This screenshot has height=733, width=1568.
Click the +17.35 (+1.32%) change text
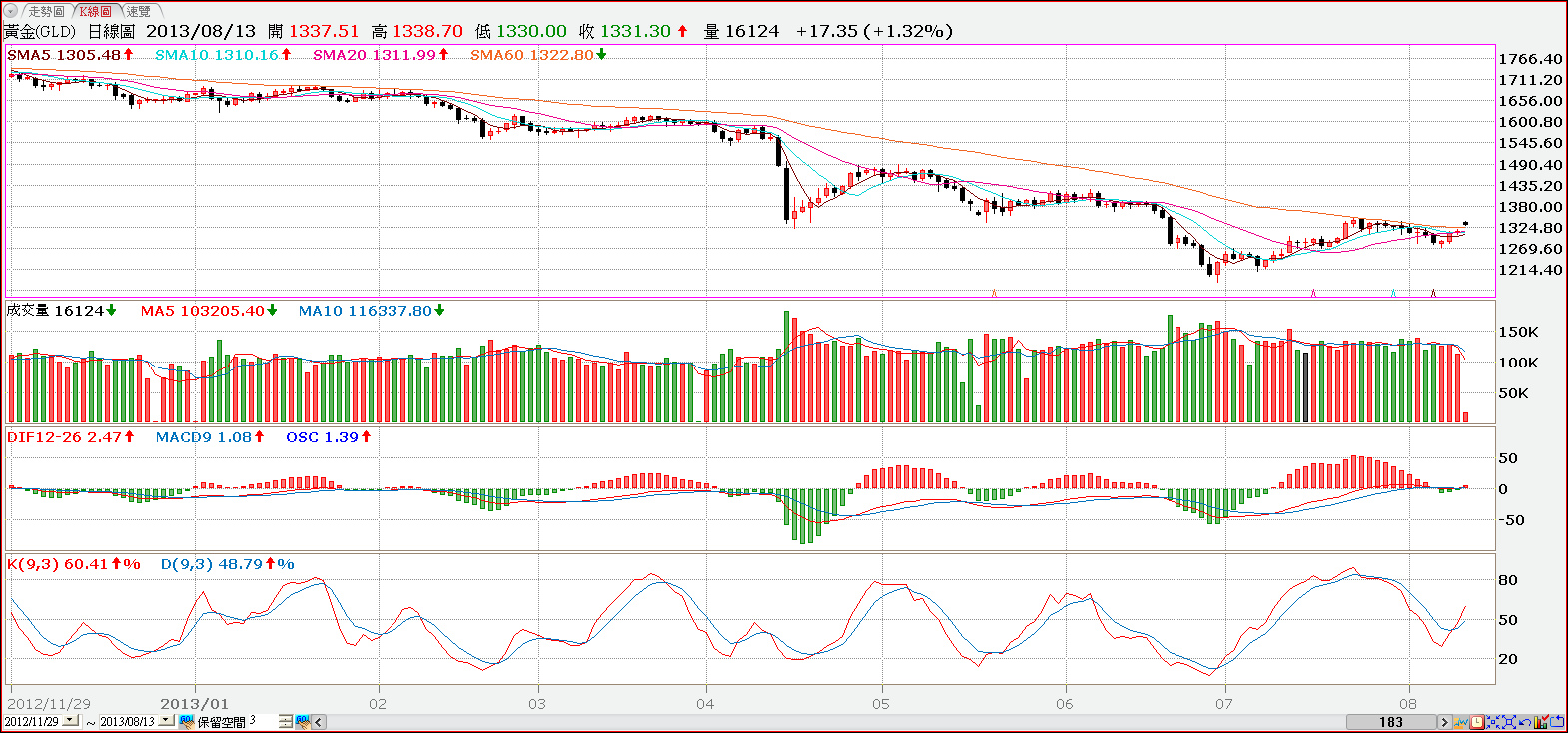[874, 31]
